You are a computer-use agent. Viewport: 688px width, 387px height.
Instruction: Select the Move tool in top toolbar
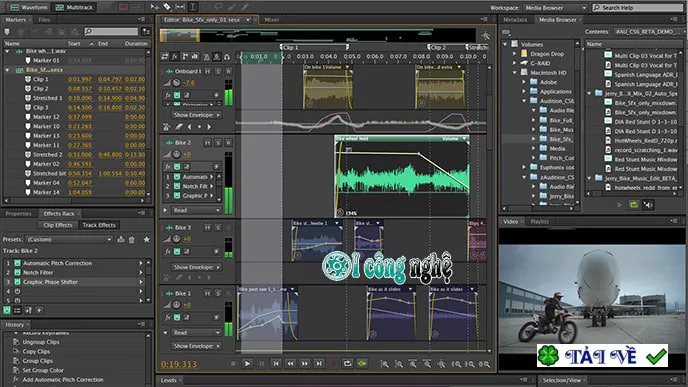tap(154, 7)
